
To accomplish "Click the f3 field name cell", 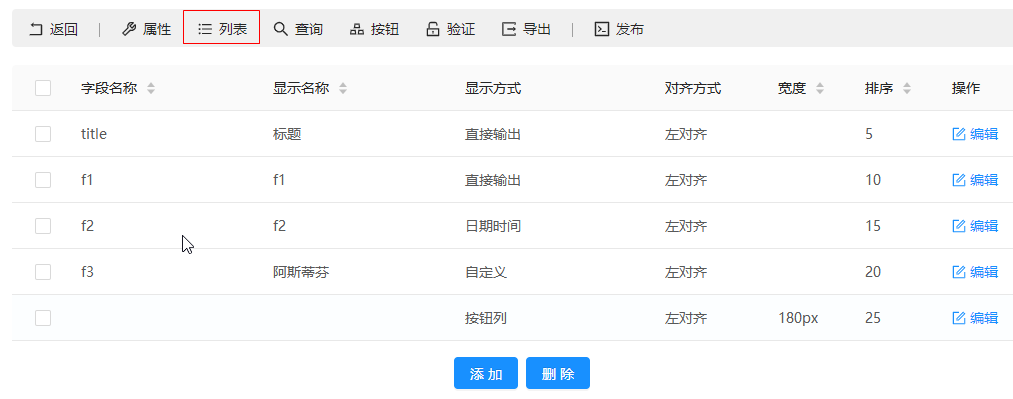I will [87, 272].
